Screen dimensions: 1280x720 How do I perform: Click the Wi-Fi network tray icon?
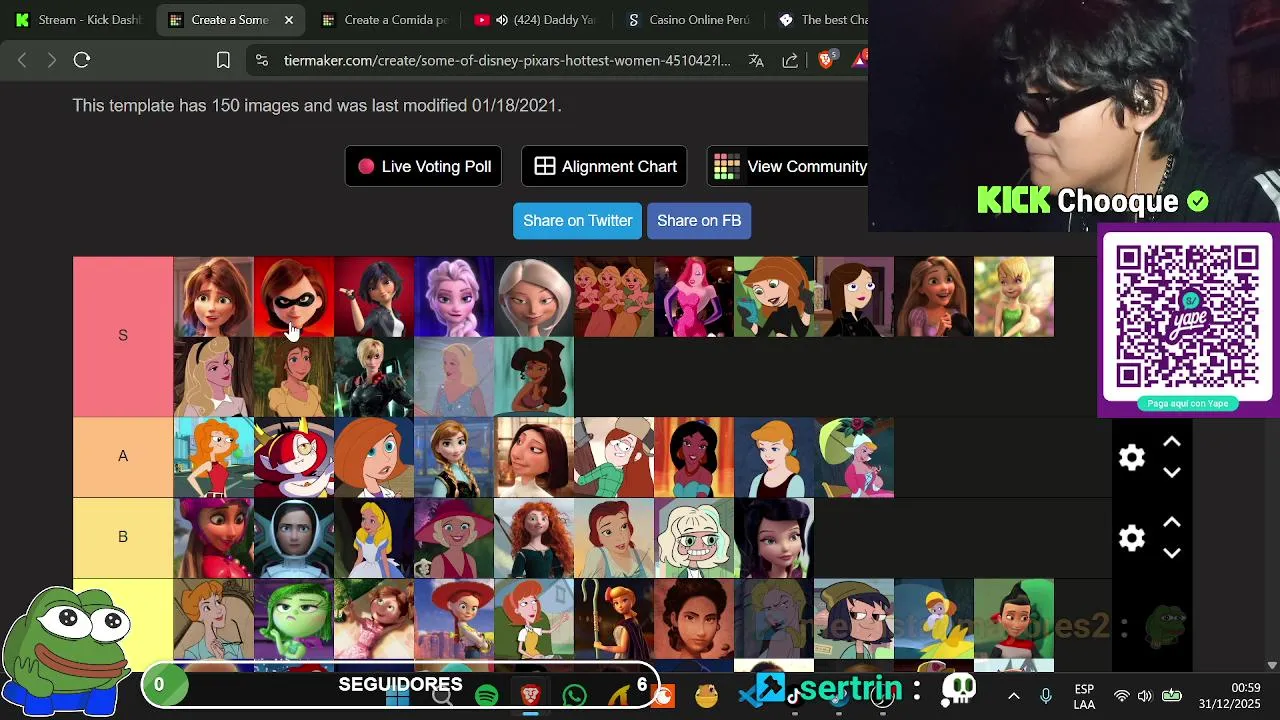[x=1121, y=696]
